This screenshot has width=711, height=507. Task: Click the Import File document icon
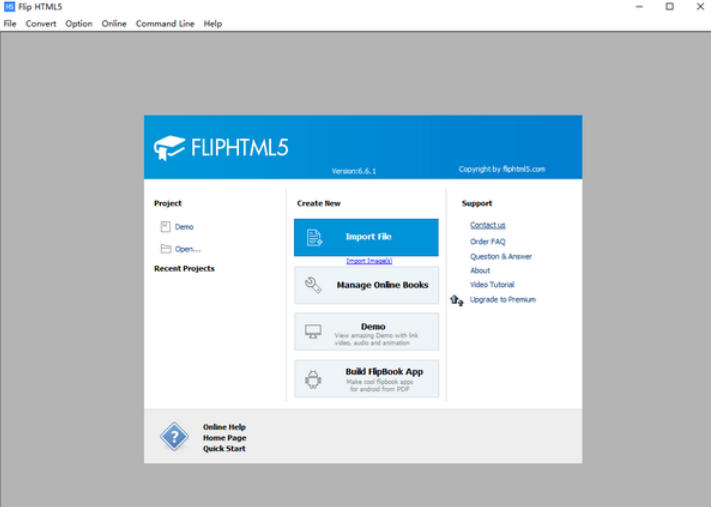[x=314, y=238]
